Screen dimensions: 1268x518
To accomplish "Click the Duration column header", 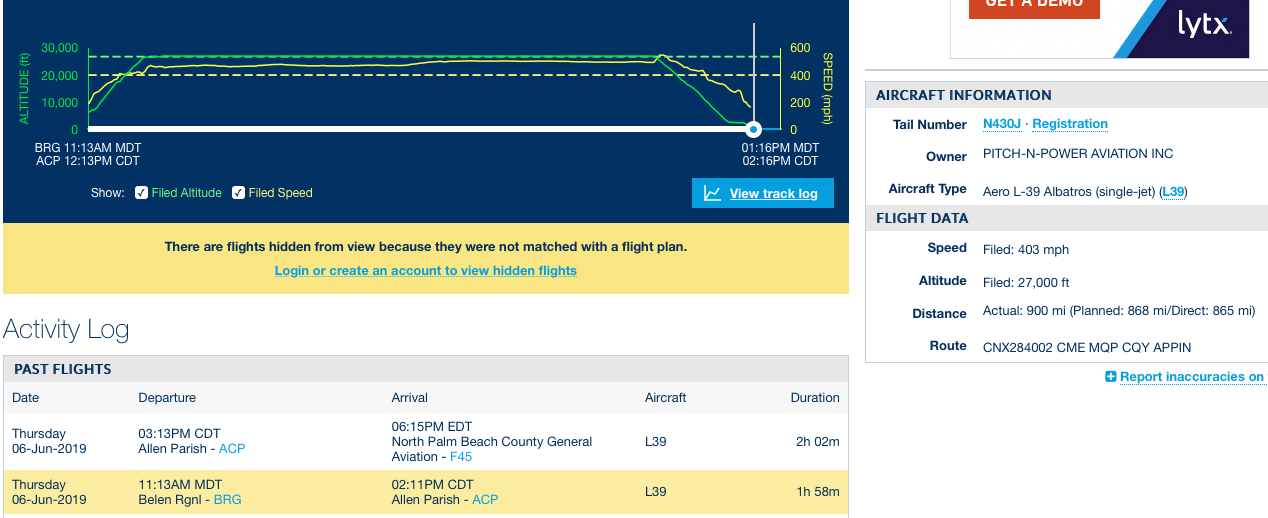I will coord(814,398).
